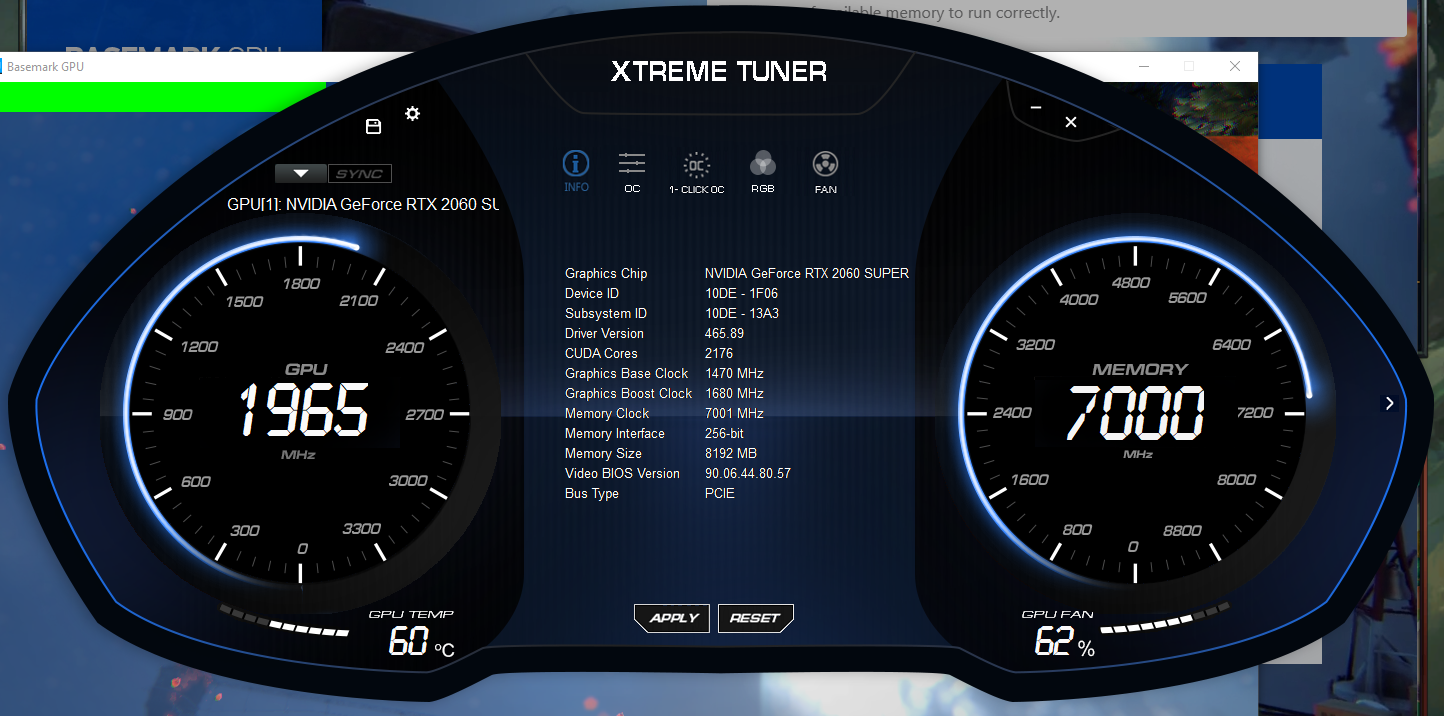Click the RESET button
The height and width of the screenshot is (716, 1444).
point(755,618)
